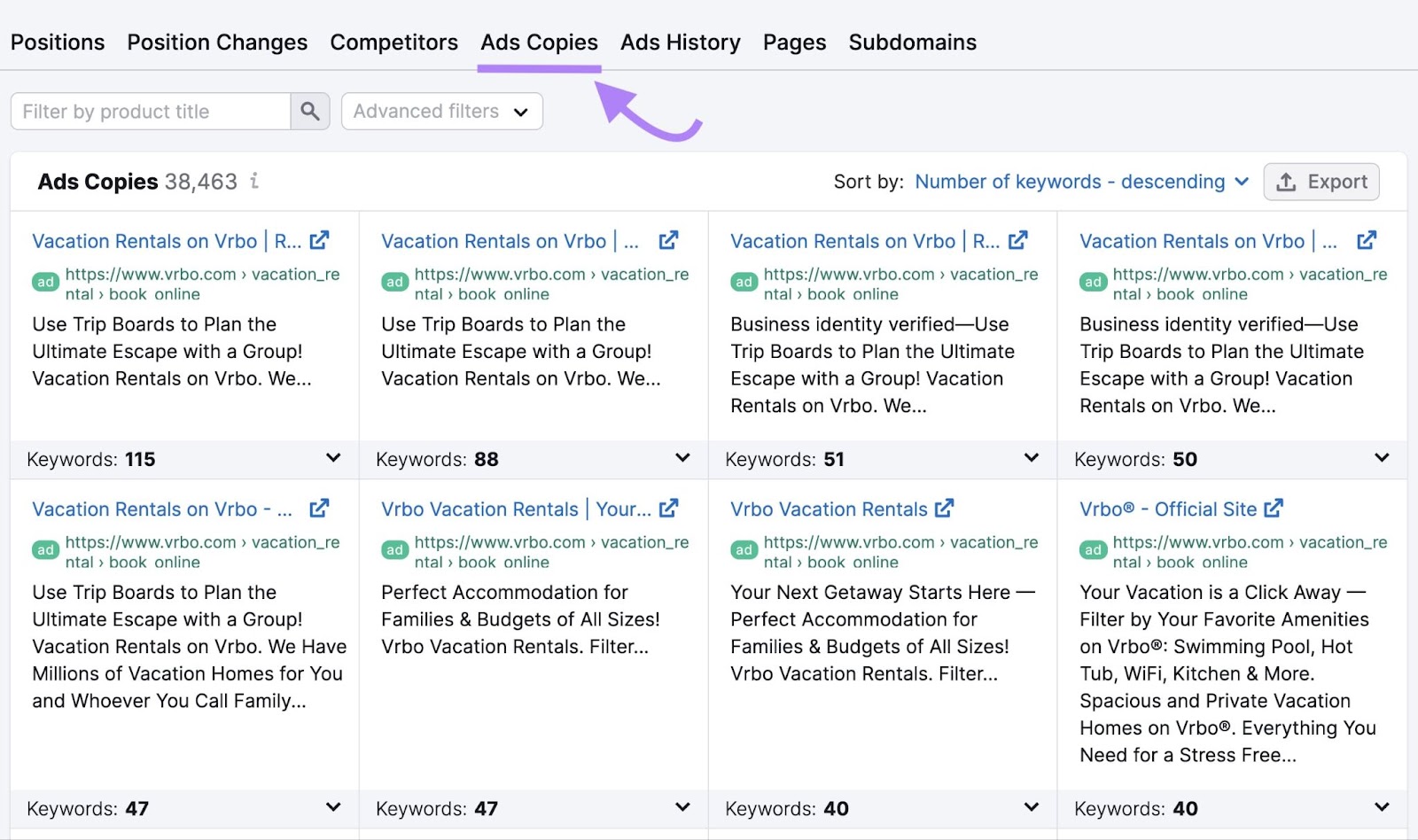Click the 'Ads Copies 38,463' heading
Viewport: 1418px width, 840px height.
[x=137, y=182]
